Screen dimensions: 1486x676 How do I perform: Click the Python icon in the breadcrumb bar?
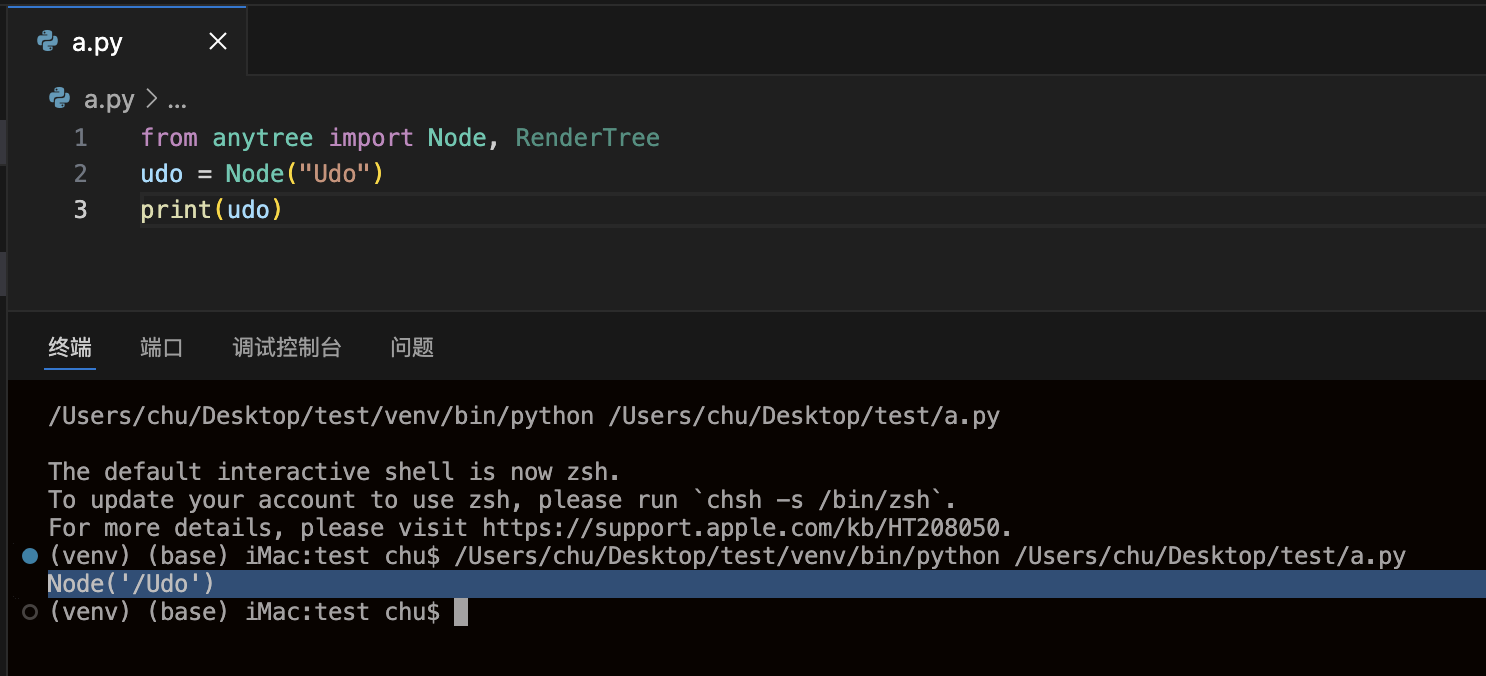[x=60, y=99]
